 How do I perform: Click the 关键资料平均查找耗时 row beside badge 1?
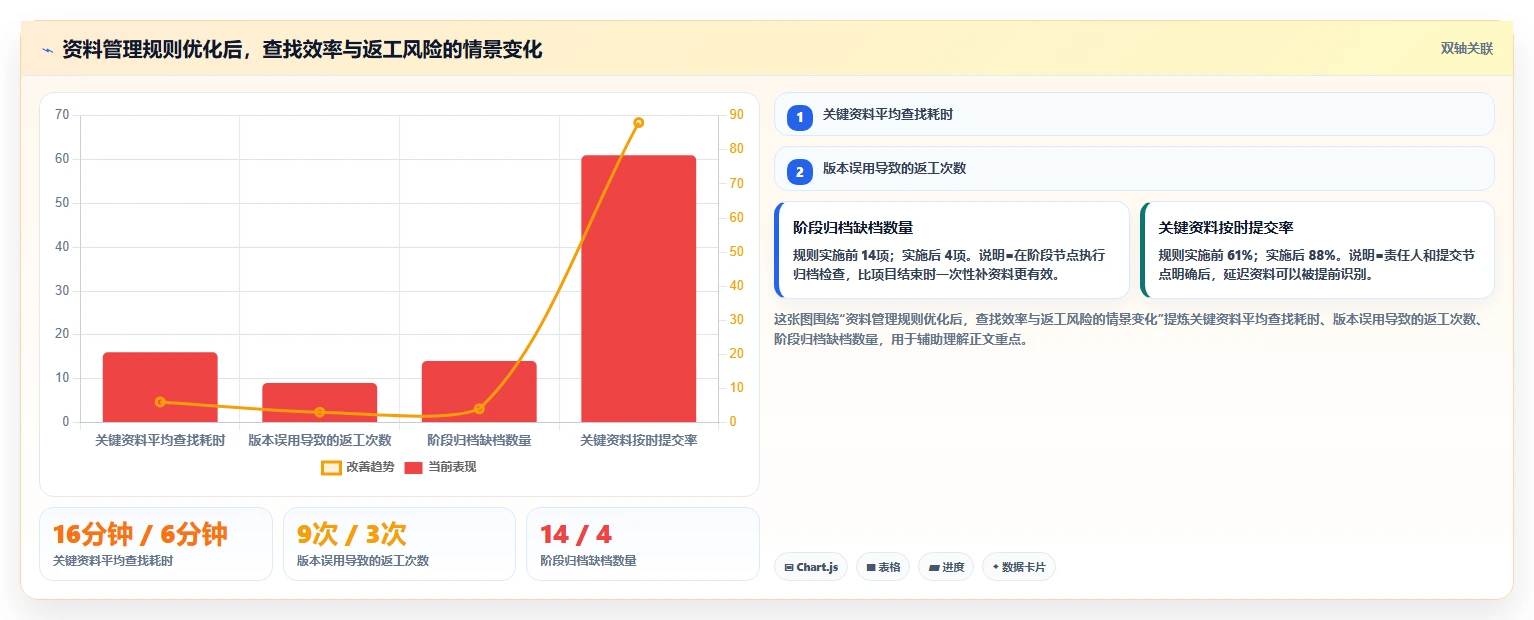[x=1134, y=114]
